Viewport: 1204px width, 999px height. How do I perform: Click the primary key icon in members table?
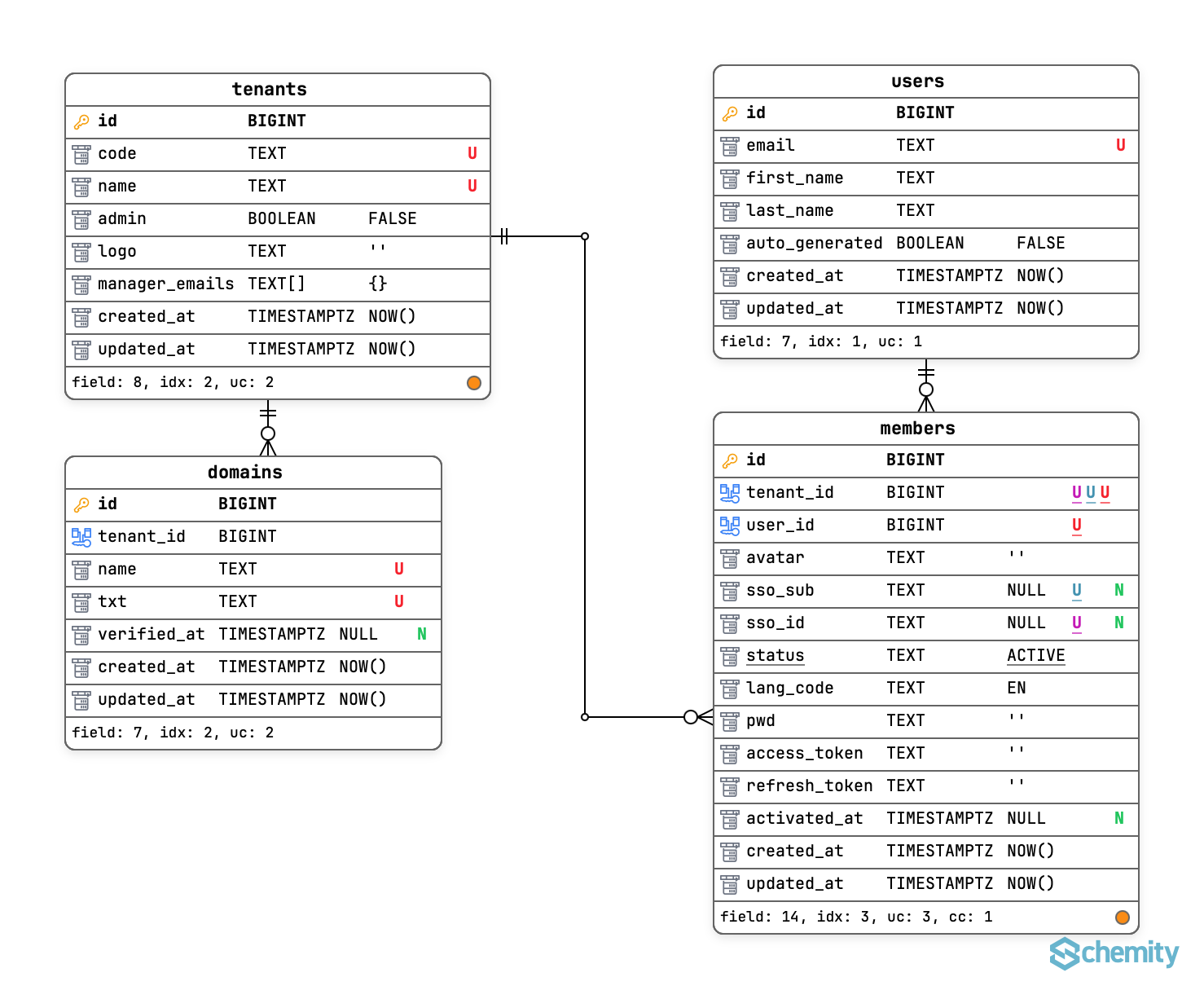click(730, 460)
